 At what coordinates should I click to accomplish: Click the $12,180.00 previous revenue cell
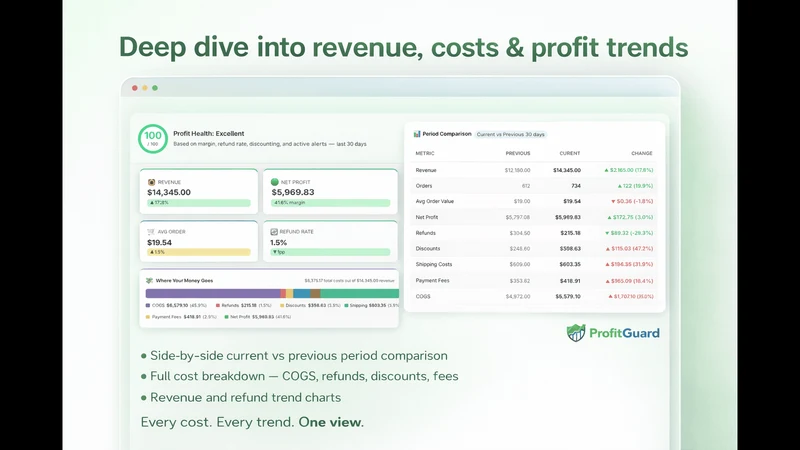(x=517, y=170)
